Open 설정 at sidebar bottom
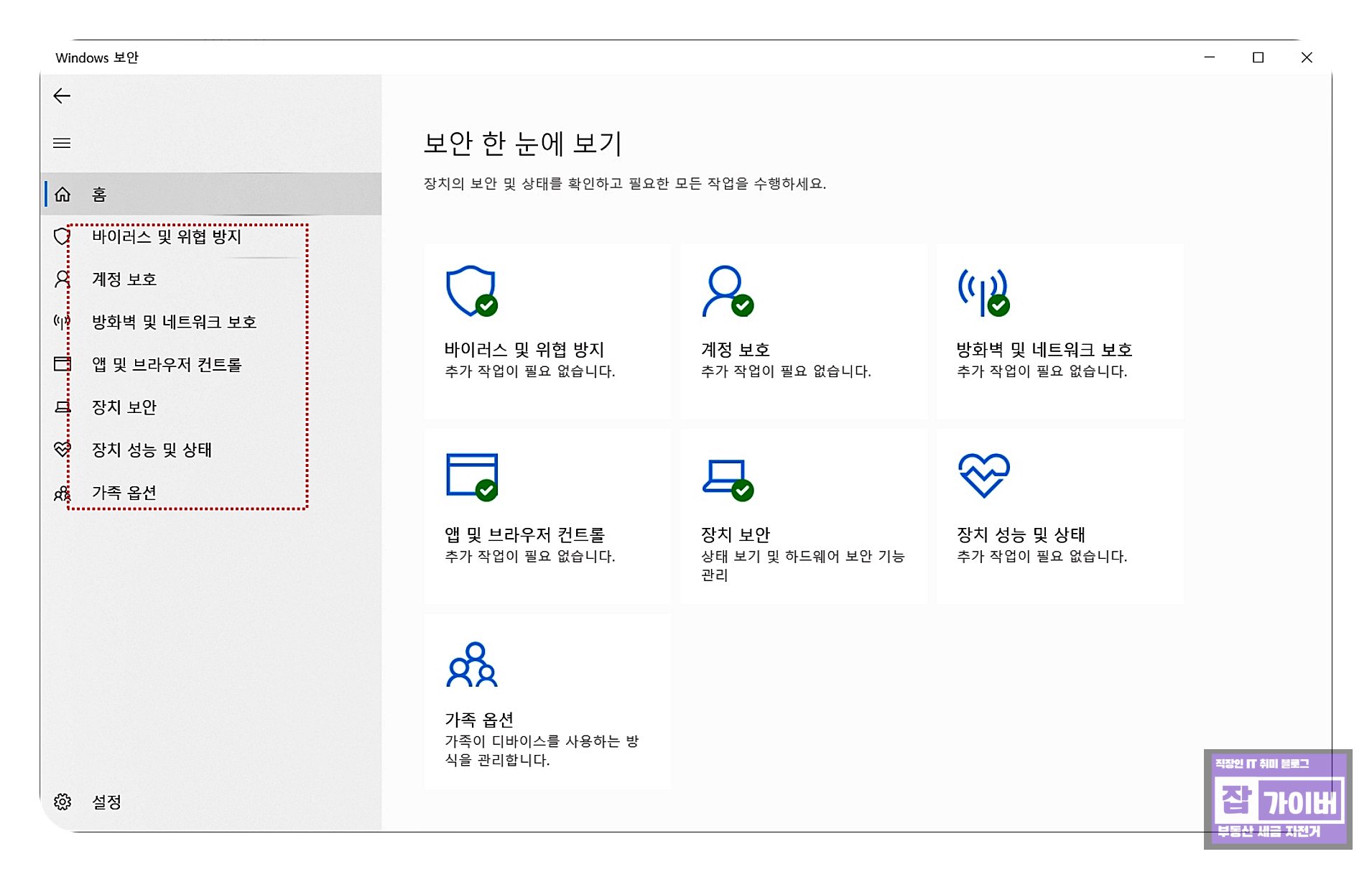Viewport: 1372px width, 872px height. (211, 802)
